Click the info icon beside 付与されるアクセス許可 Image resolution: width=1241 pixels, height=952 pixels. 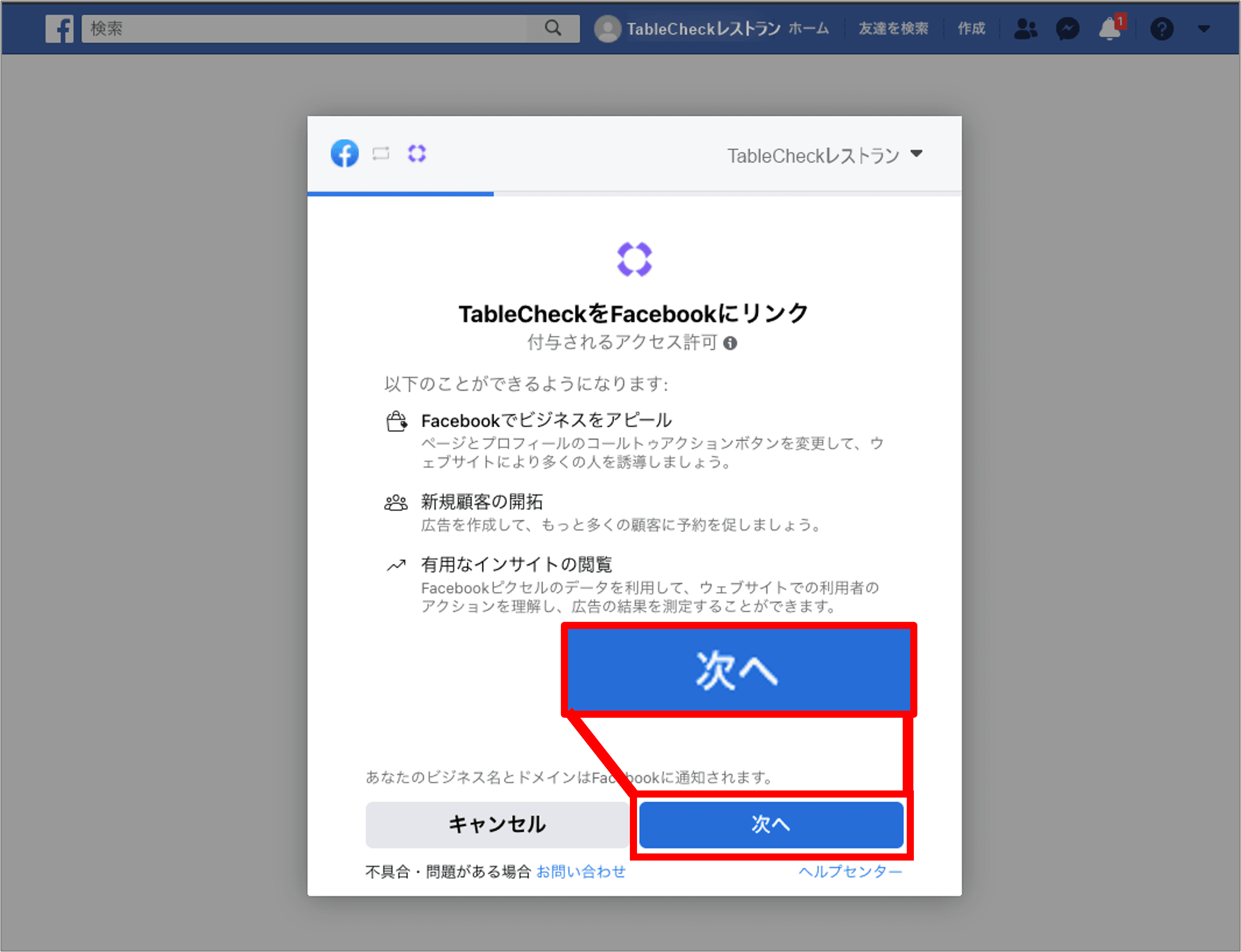(x=730, y=343)
